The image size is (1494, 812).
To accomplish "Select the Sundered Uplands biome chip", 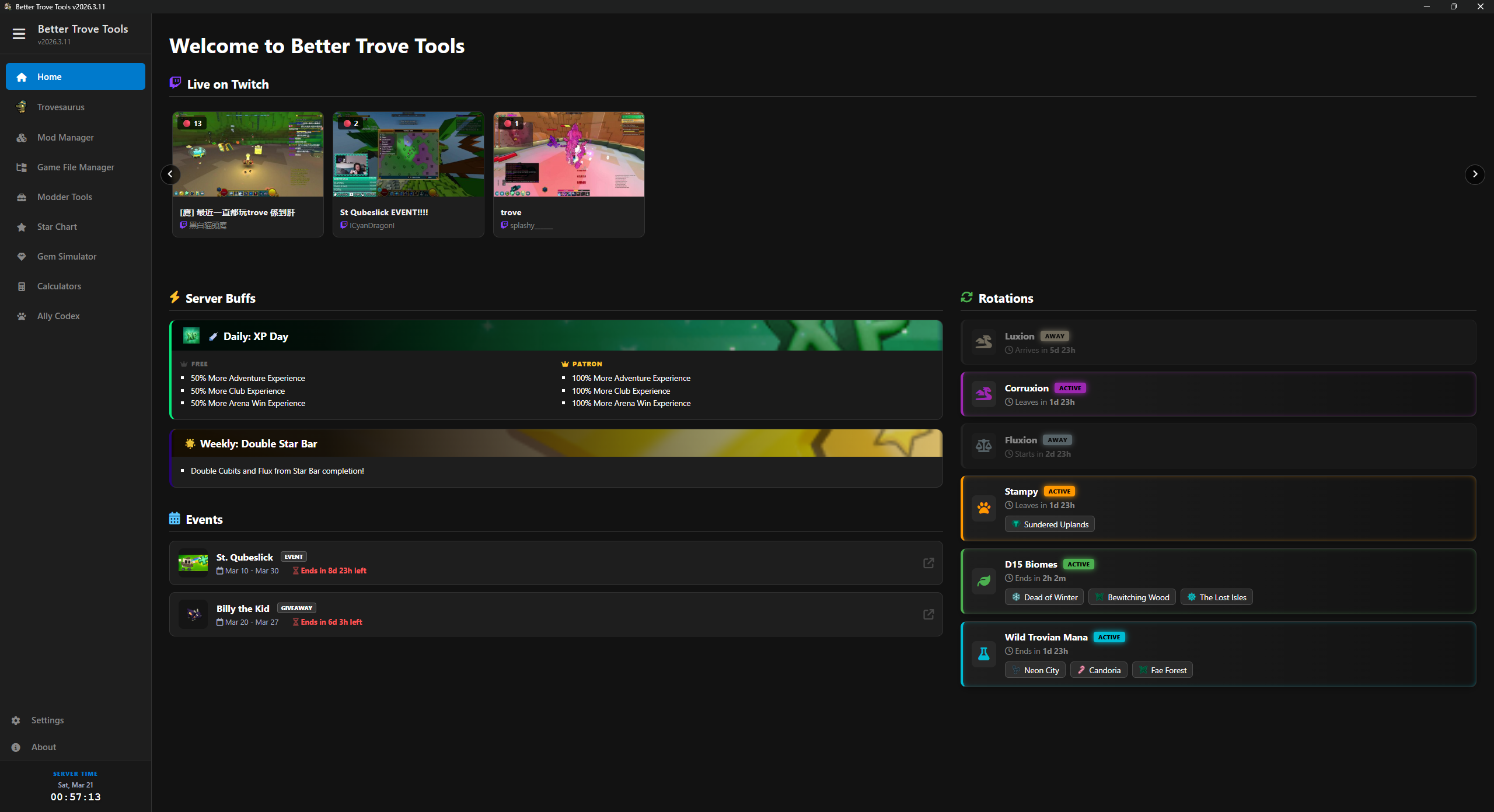I will [x=1049, y=524].
